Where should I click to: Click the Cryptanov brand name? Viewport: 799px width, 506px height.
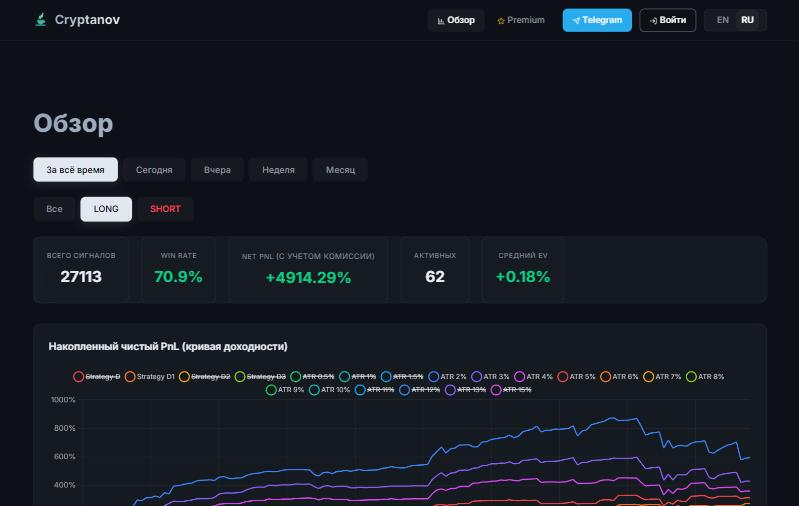click(87, 20)
